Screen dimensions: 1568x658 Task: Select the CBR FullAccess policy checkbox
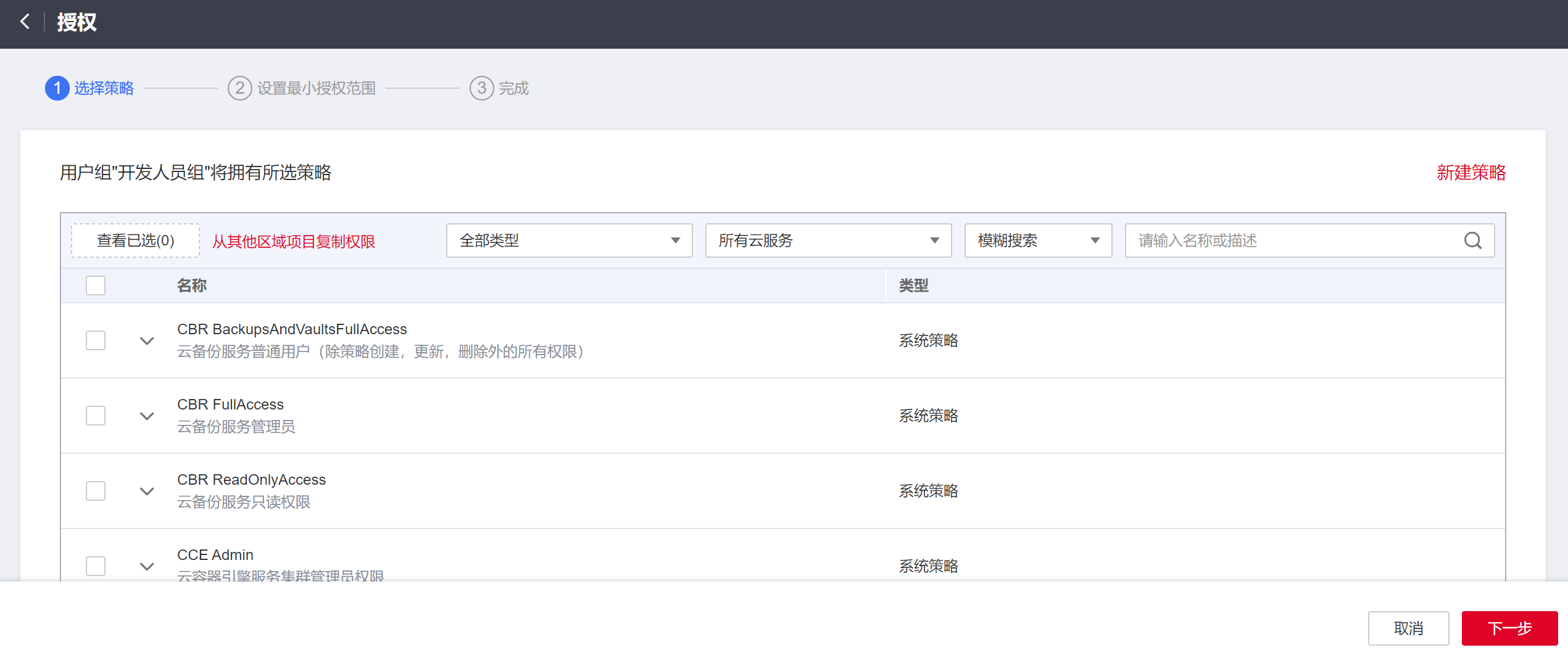(96, 416)
